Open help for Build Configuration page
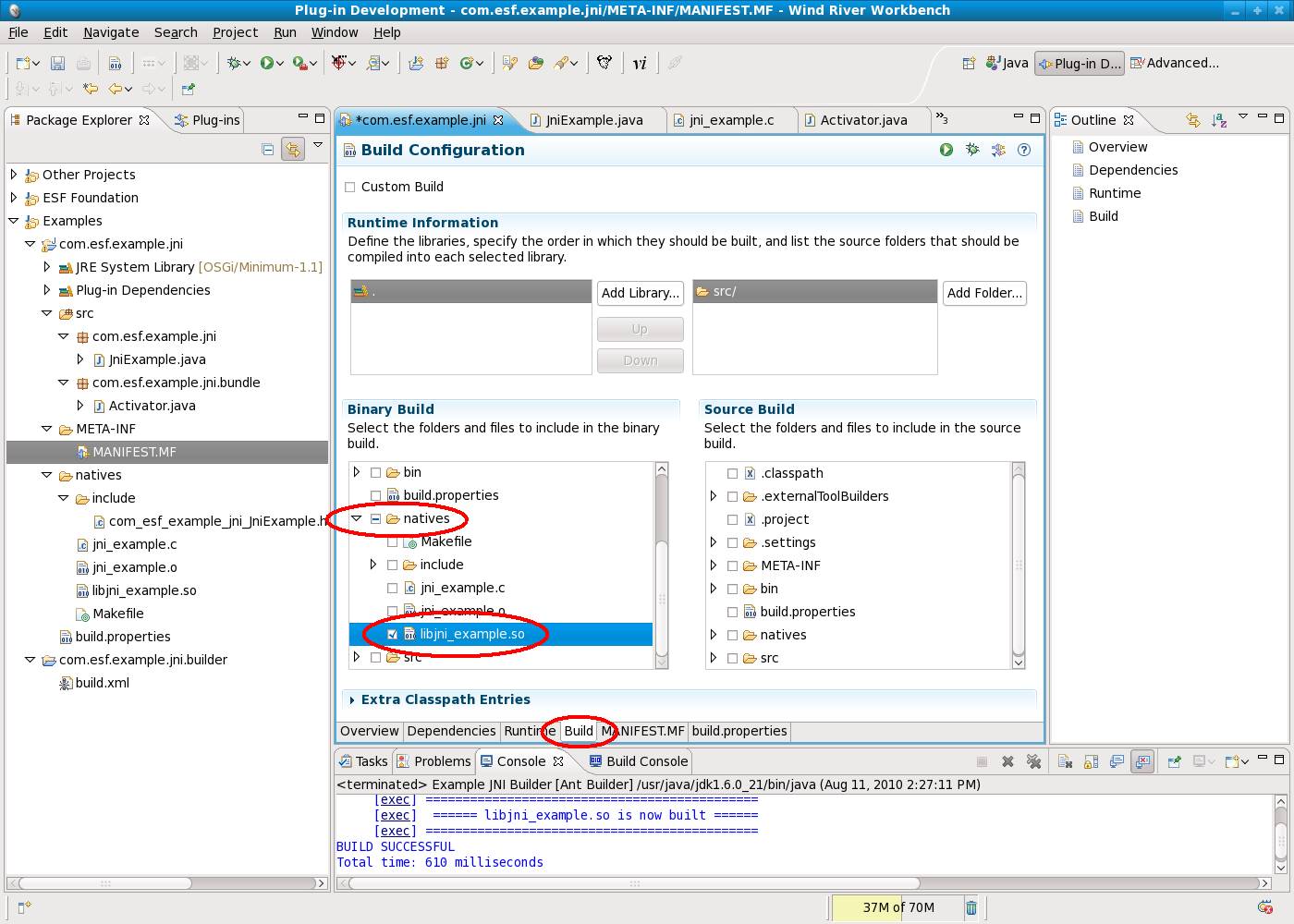Viewport: 1294px width, 924px height. (1024, 150)
